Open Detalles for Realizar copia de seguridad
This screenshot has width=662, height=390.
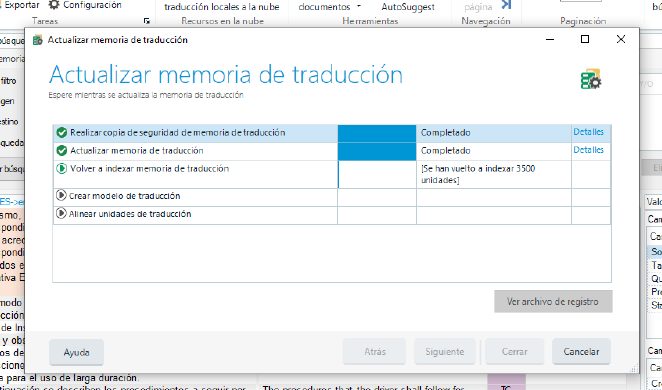tap(589, 132)
